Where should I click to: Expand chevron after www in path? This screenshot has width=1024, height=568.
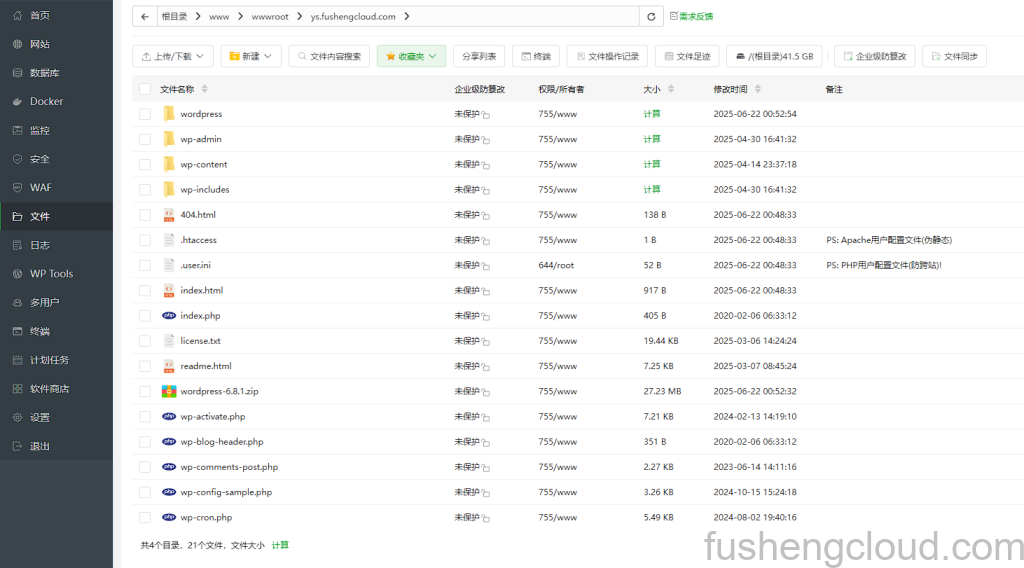240,16
